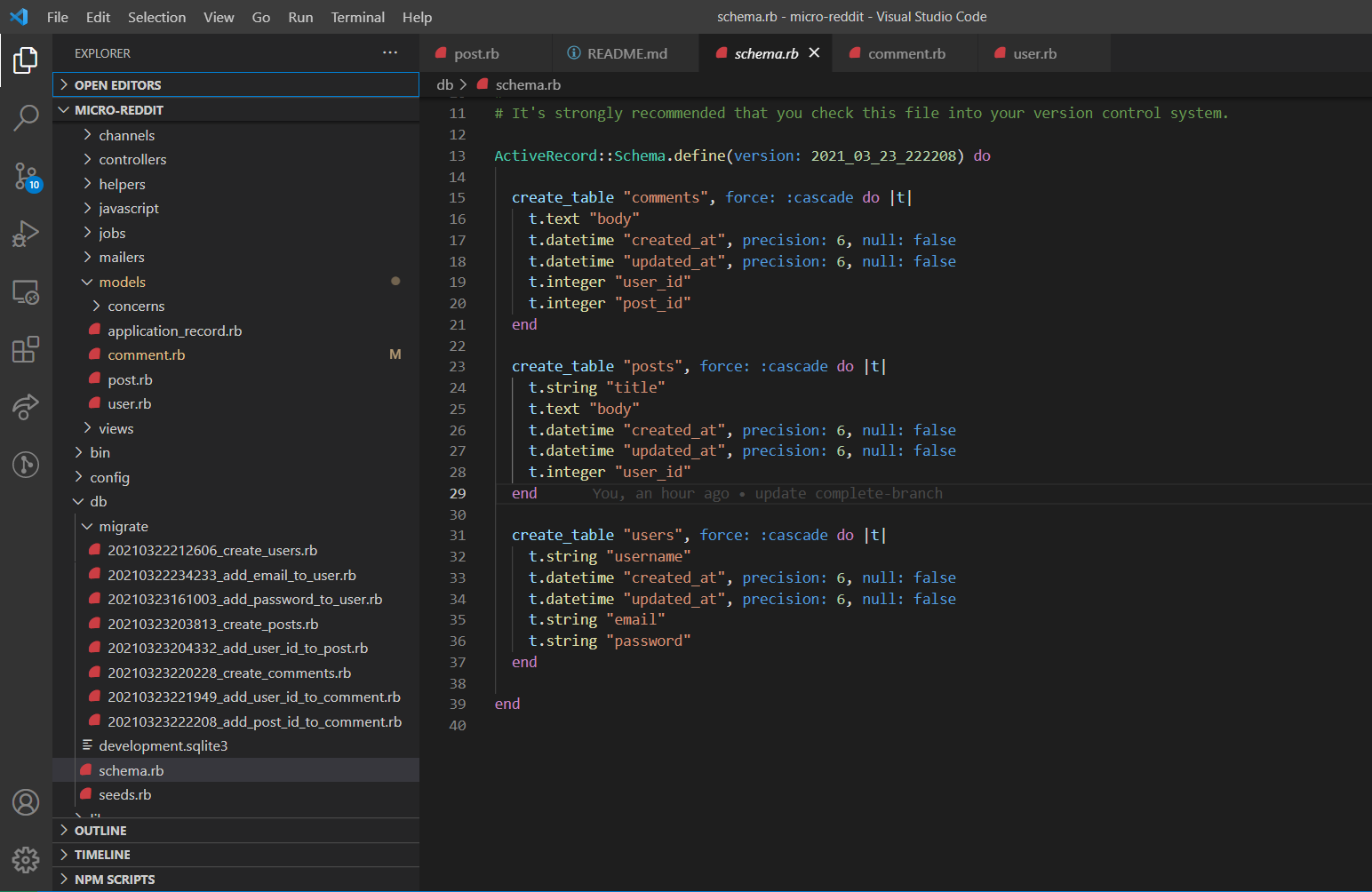Open the Help menu
The height and width of the screenshot is (892, 1372).
(x=417, y=17)
